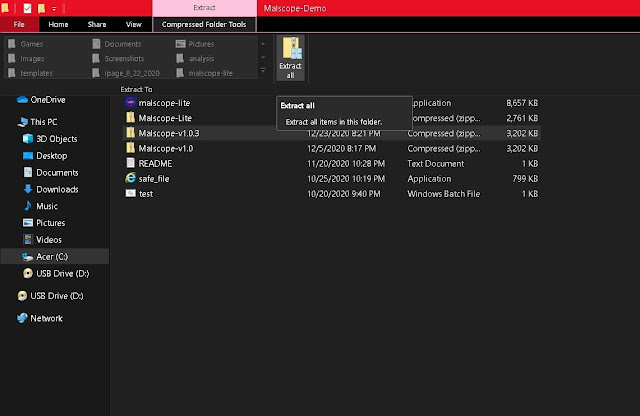The image size is (640, 416).
Task: Click the Text Document type cell
Action: tap(436, 163)
